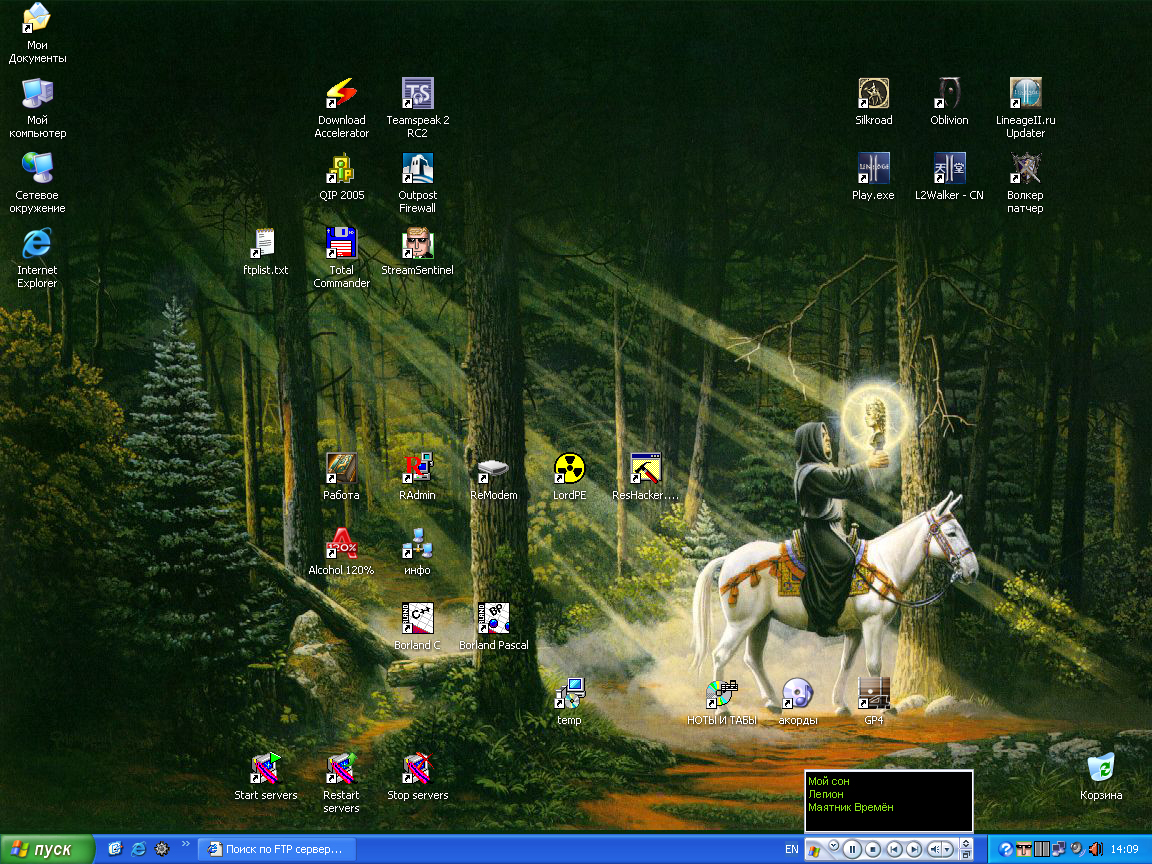The width and height of the screenshot is (1152, 864).
Task: Select the ftplist.txt file shortcut
Action: [x=265, y=245]
